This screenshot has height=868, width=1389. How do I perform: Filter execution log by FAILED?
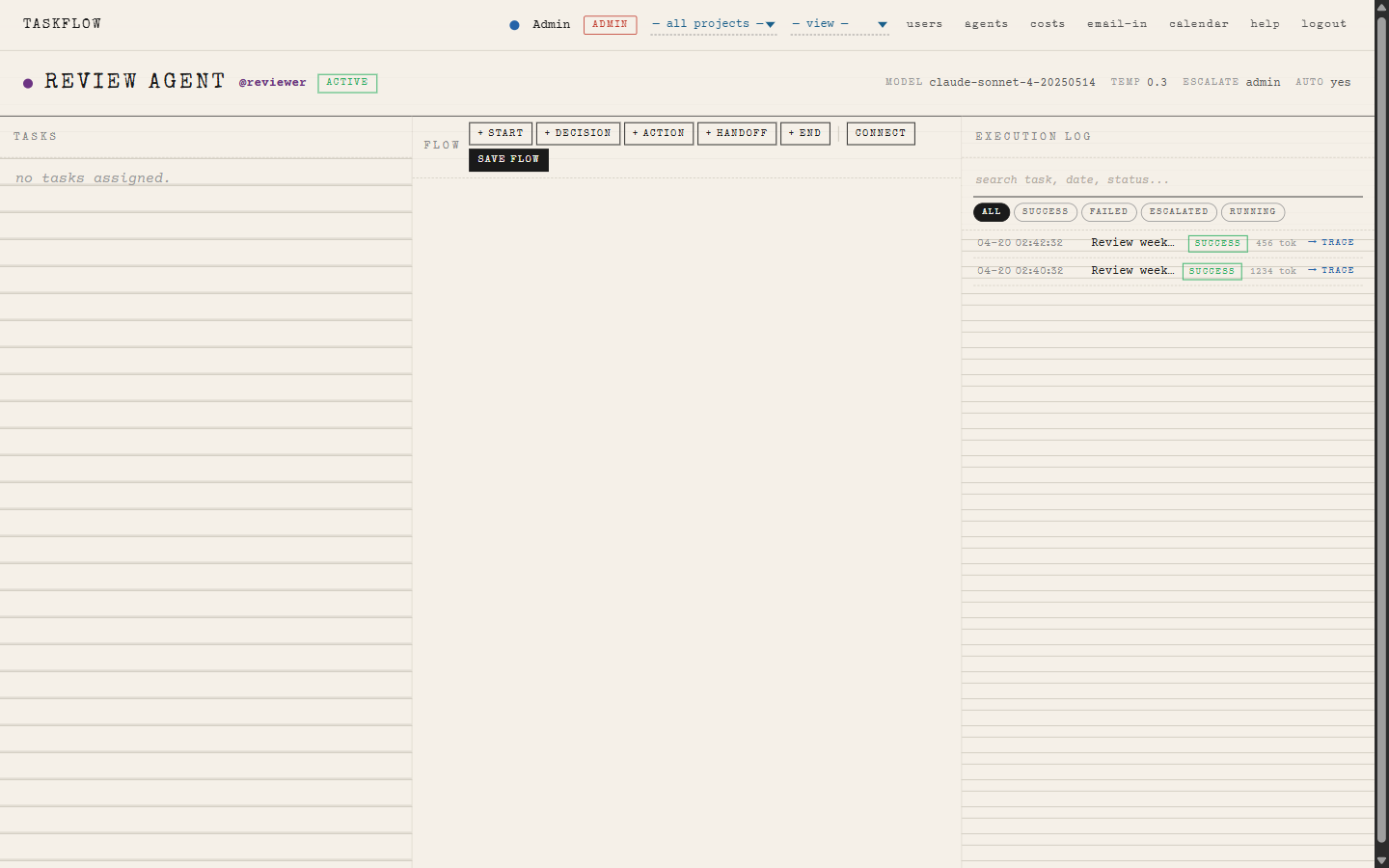1108,211
